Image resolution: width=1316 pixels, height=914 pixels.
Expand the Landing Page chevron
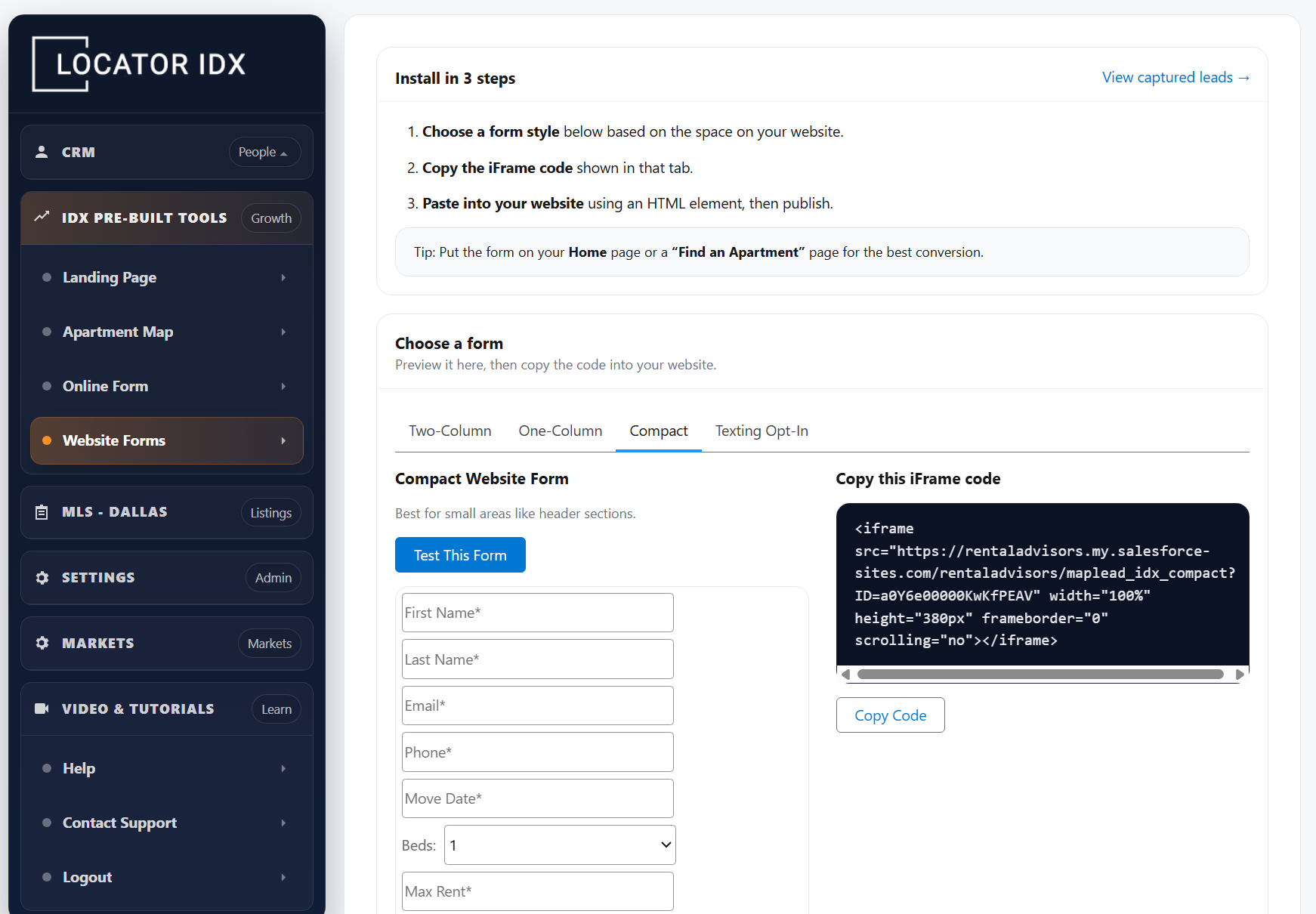click(283, 277)
